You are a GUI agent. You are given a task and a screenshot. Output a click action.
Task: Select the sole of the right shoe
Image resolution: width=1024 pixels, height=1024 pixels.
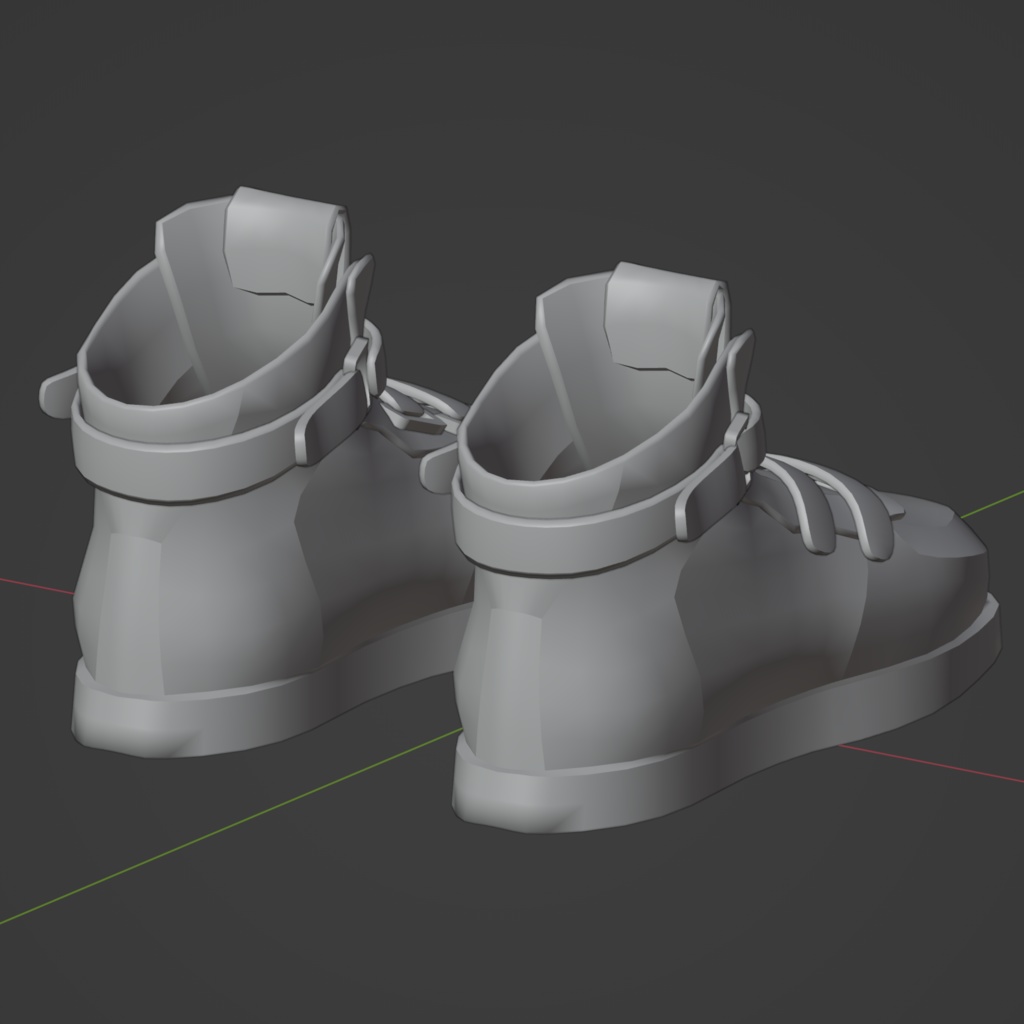725,738
